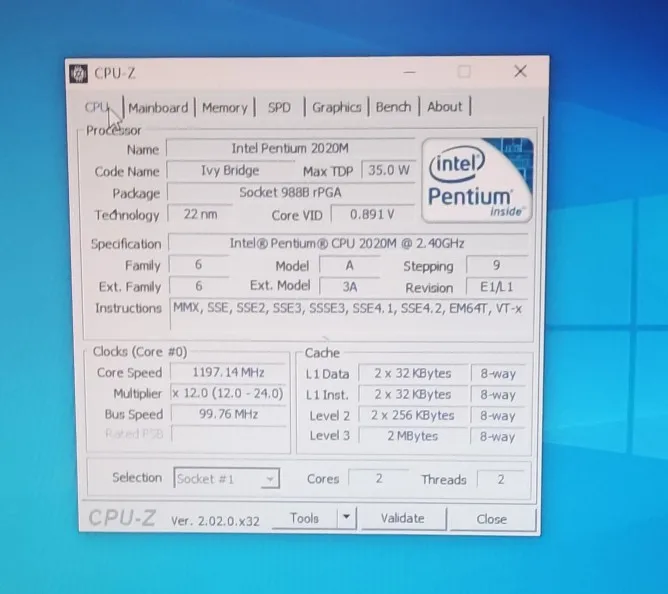
Task: Click the Specification field text
Action: tap(347, 243)
